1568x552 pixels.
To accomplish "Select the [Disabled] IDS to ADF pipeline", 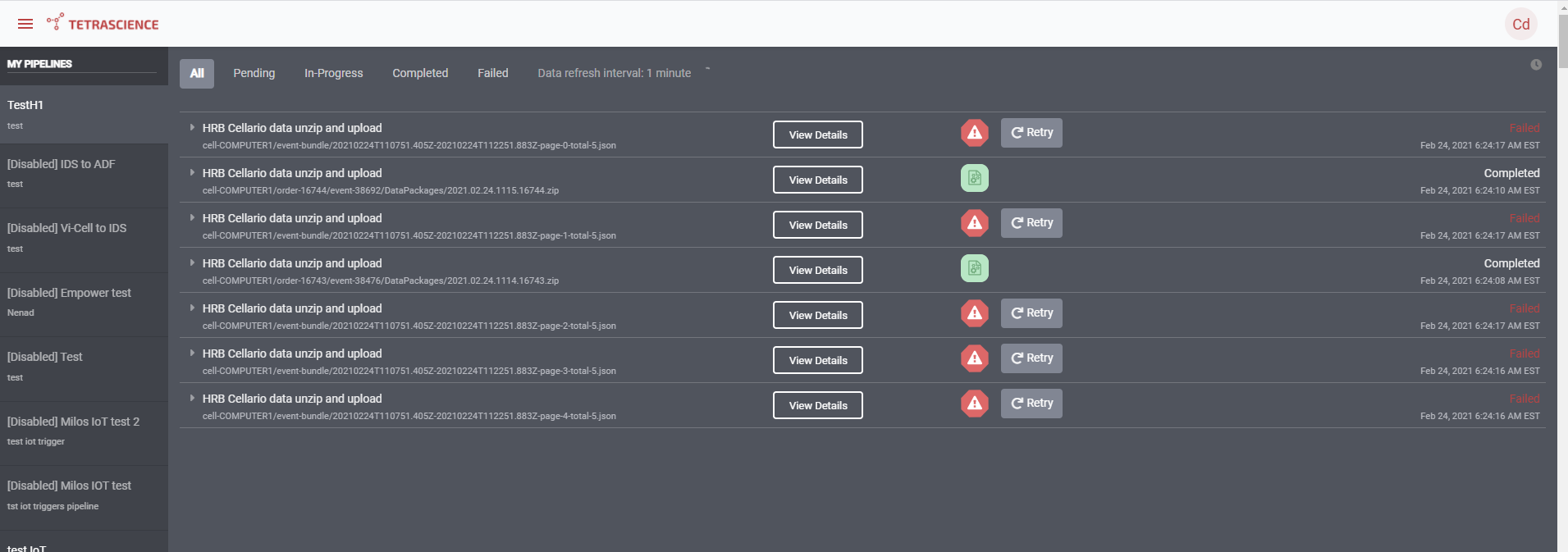I will 84,176.
